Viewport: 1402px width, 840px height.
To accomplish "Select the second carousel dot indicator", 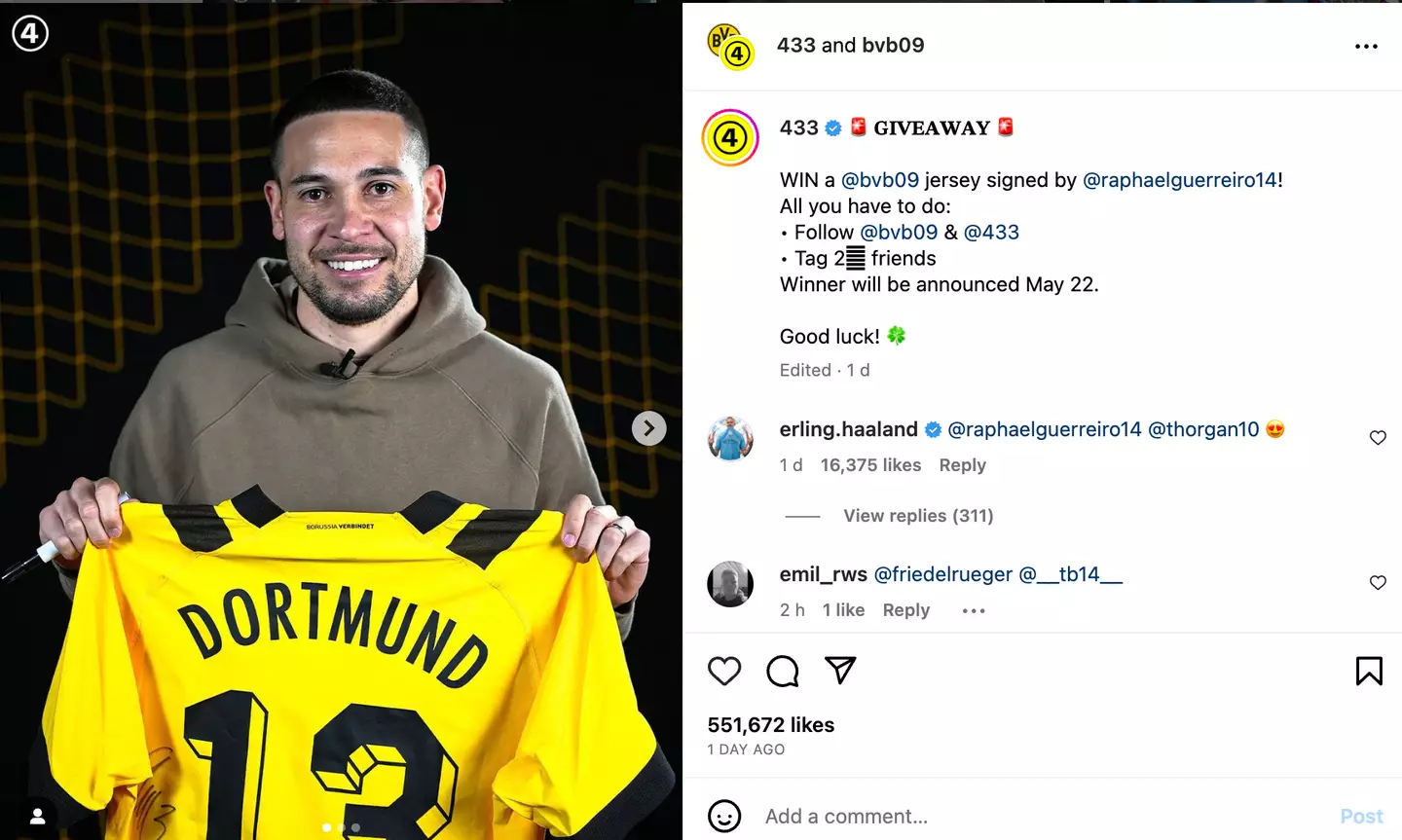I will [342, 827].
